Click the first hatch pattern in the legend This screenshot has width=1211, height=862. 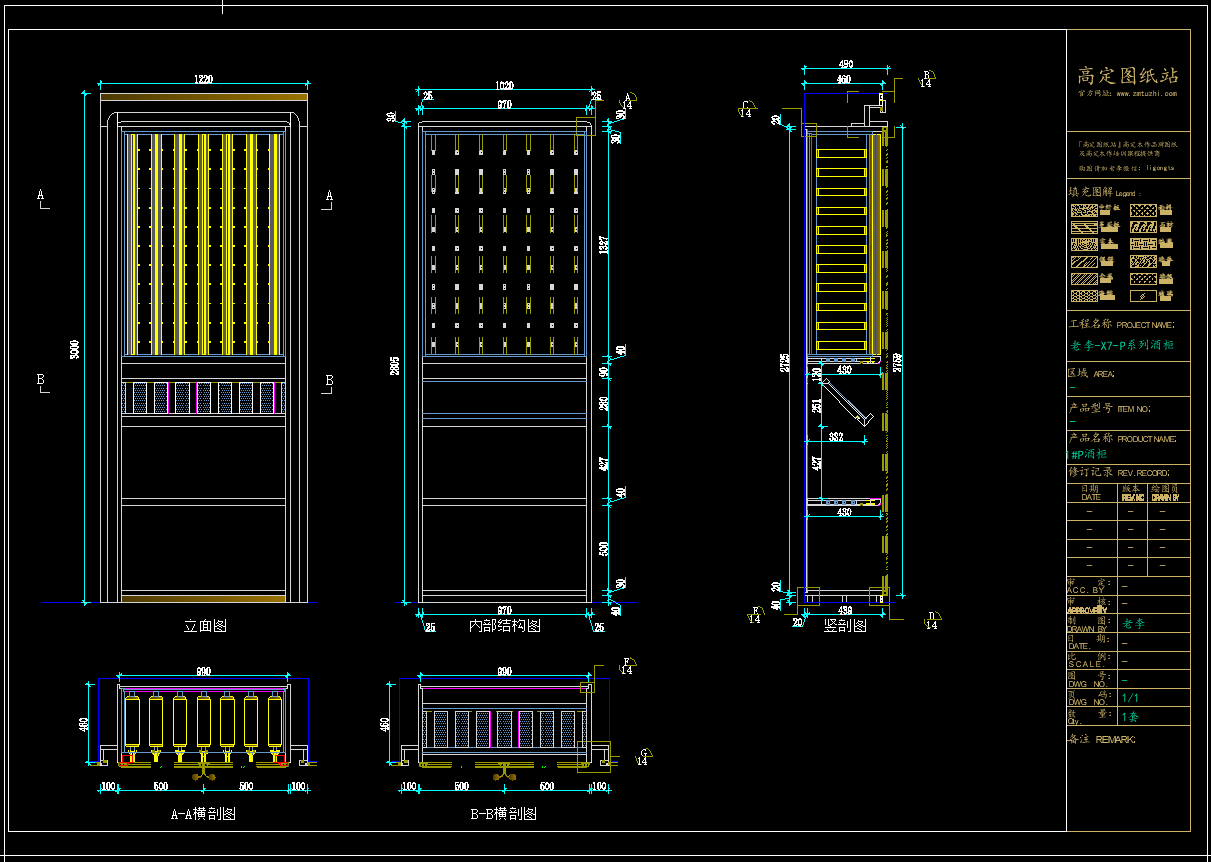pyautogui.click(x=1083, y=211)
